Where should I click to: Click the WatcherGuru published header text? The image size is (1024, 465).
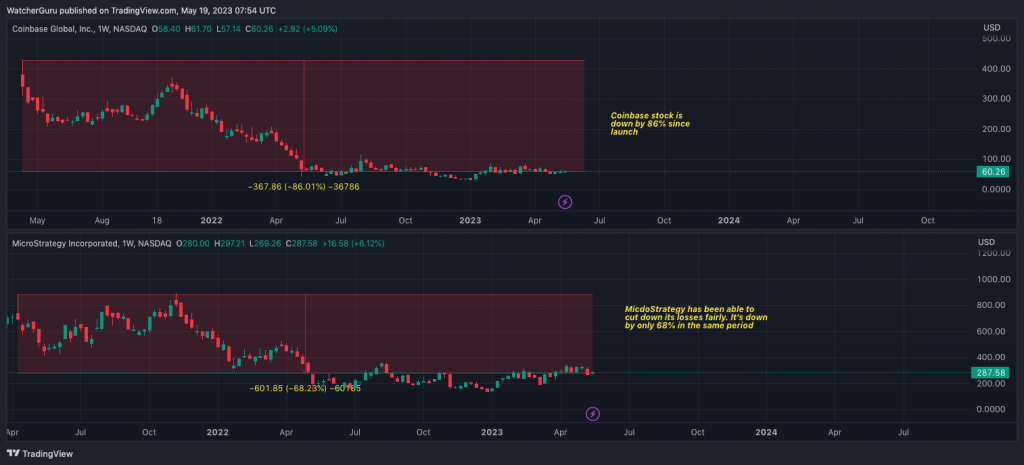(141, 10)
